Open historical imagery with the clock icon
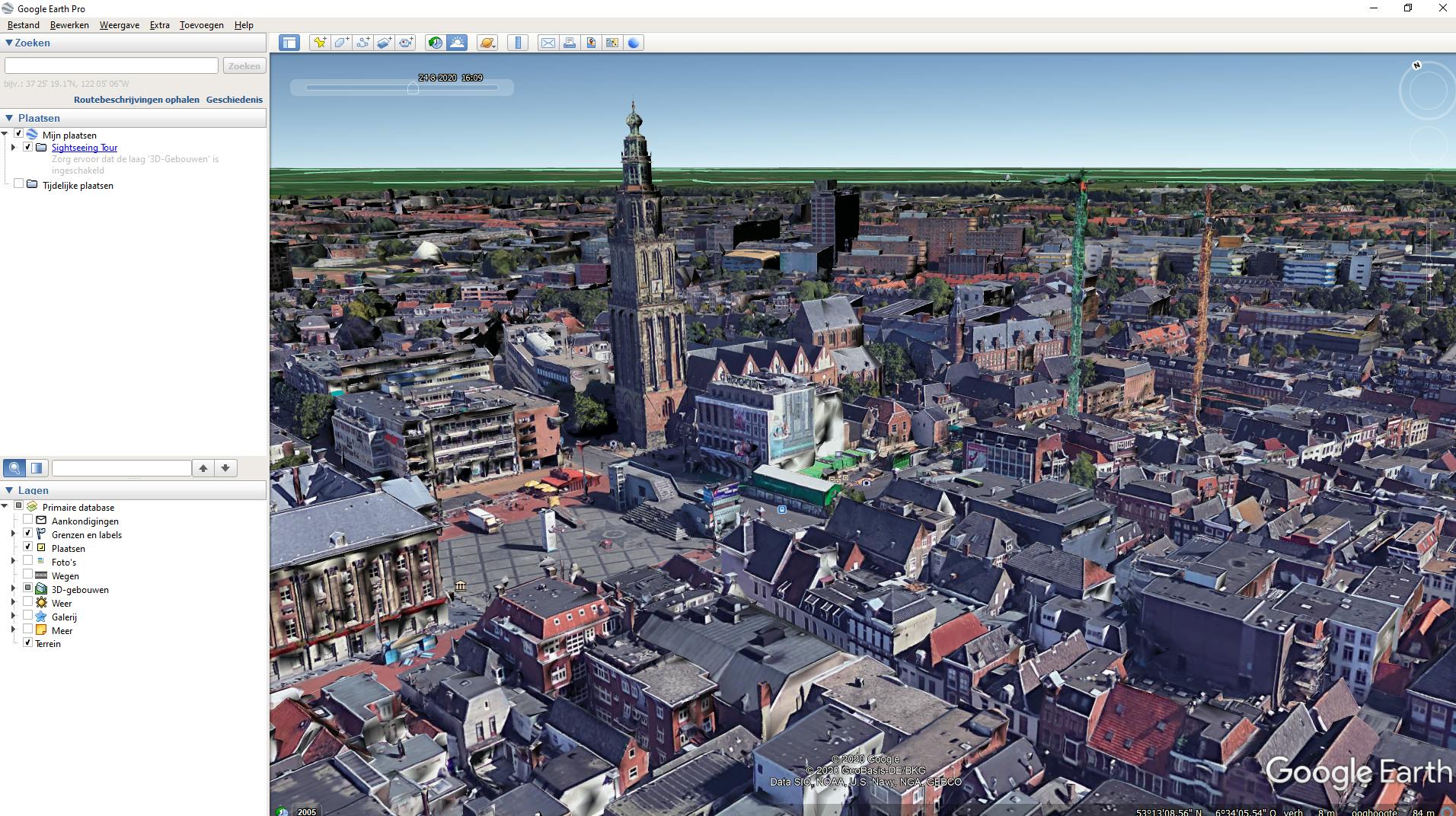 (435, 43)
